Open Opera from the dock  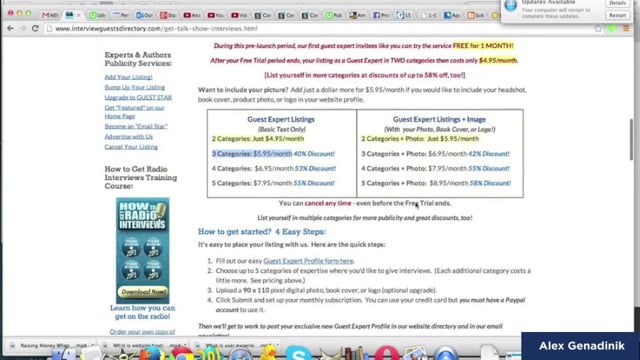click(x=387, y=353)
